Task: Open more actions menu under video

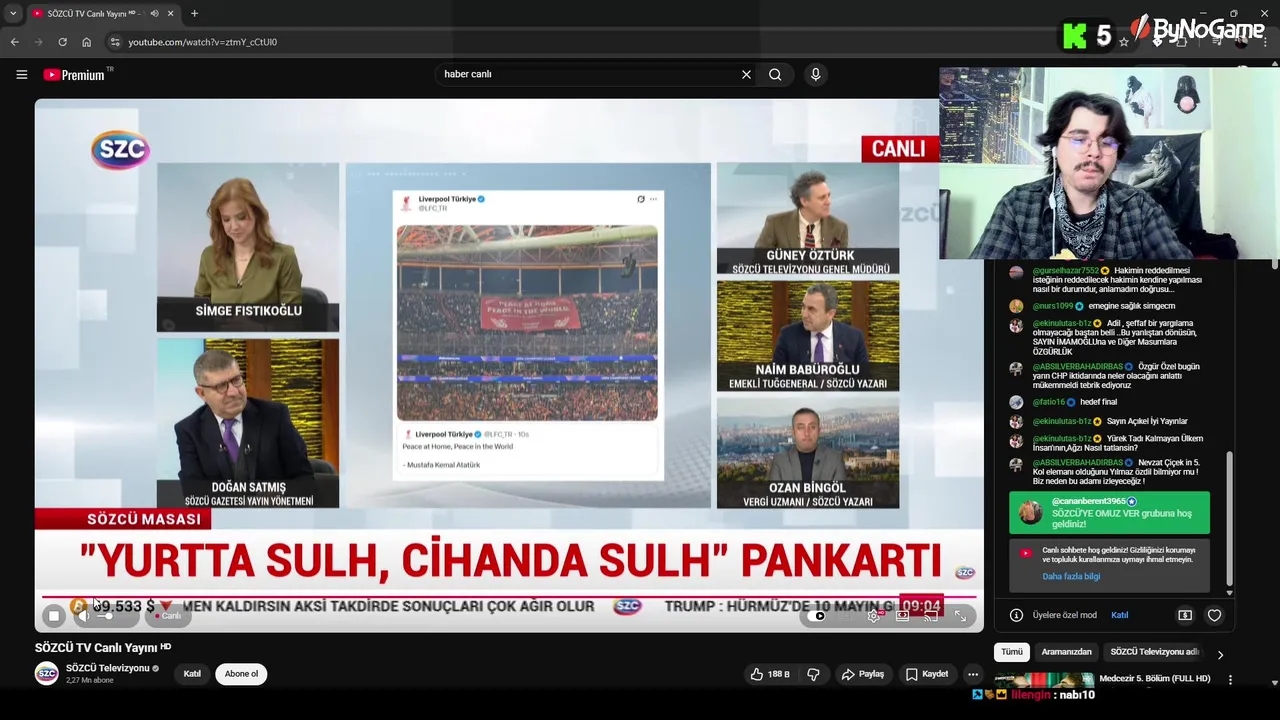Action: pyautogui.click(x=972, y=674)
